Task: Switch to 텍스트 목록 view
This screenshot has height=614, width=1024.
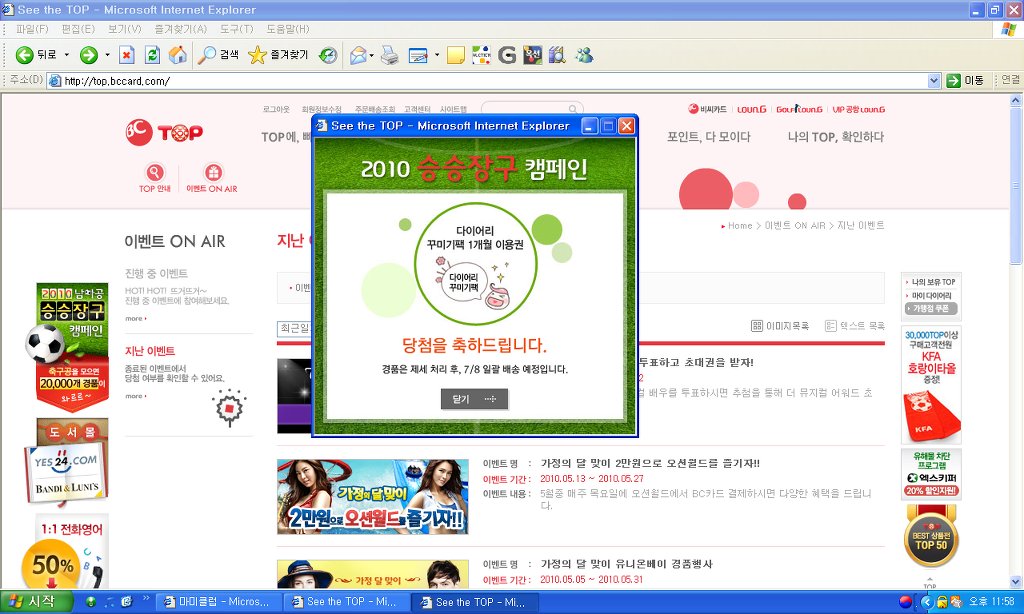Action: [855, 325]
